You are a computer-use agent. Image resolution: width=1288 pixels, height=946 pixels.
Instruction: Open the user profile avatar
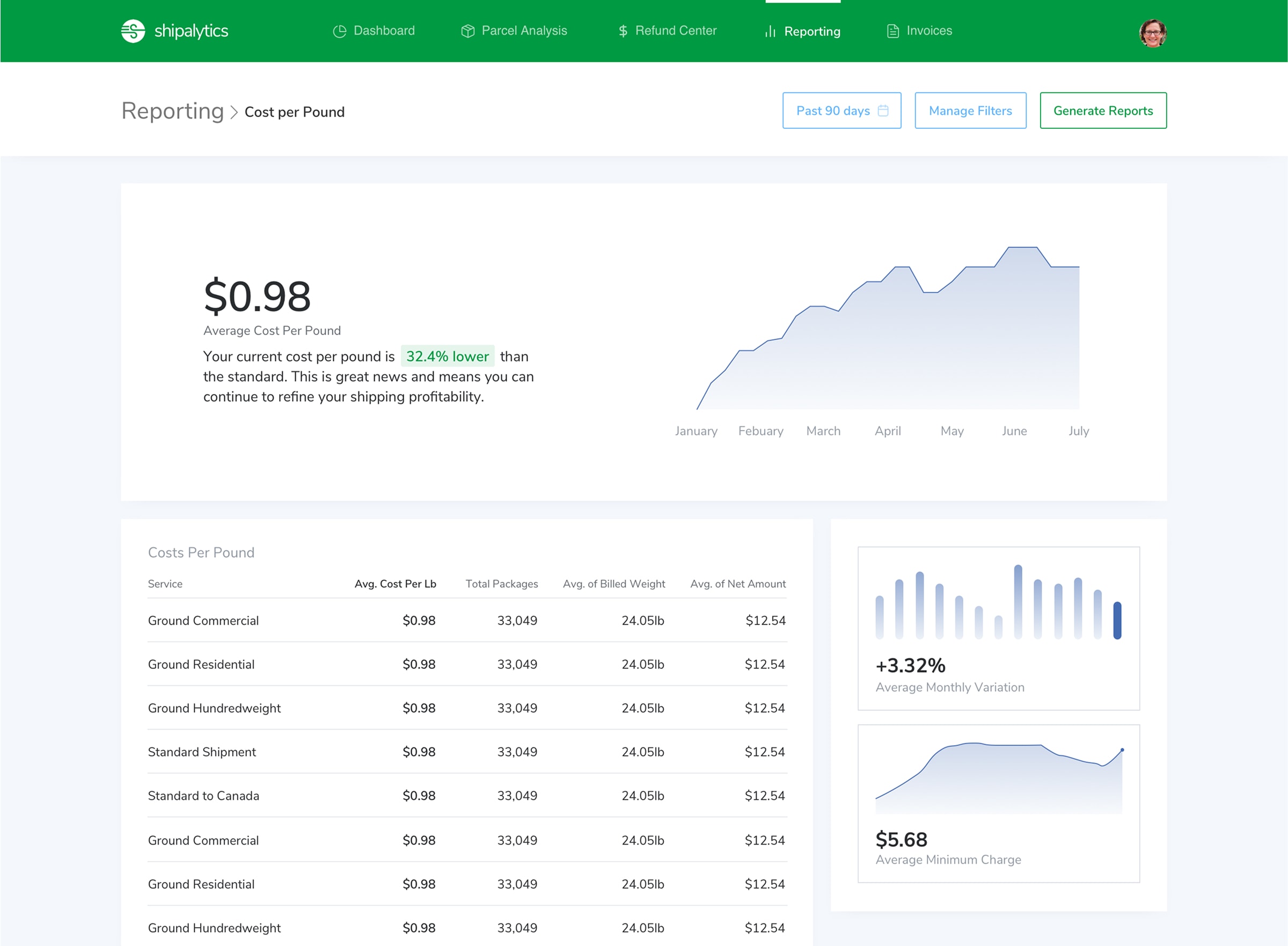coord(1152,33)
